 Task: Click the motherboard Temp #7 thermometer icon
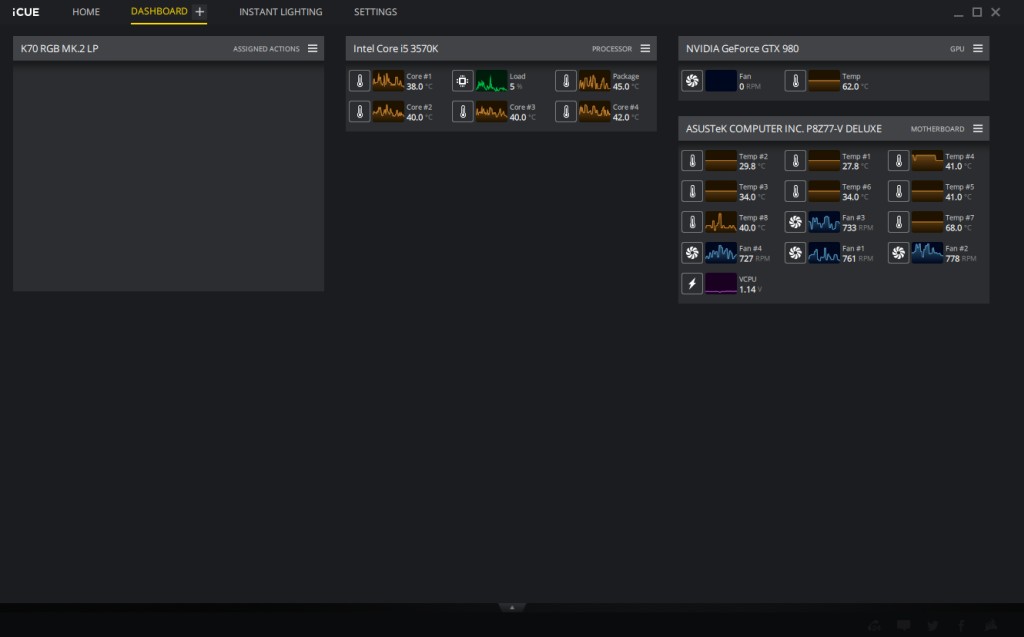point(898,222)
